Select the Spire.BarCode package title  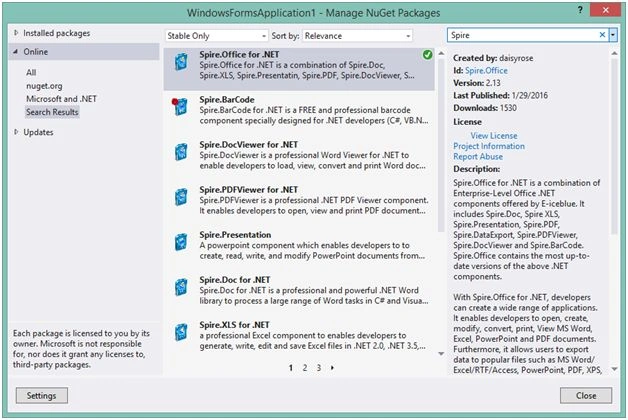pyautogui.click(x=227, y=99)
